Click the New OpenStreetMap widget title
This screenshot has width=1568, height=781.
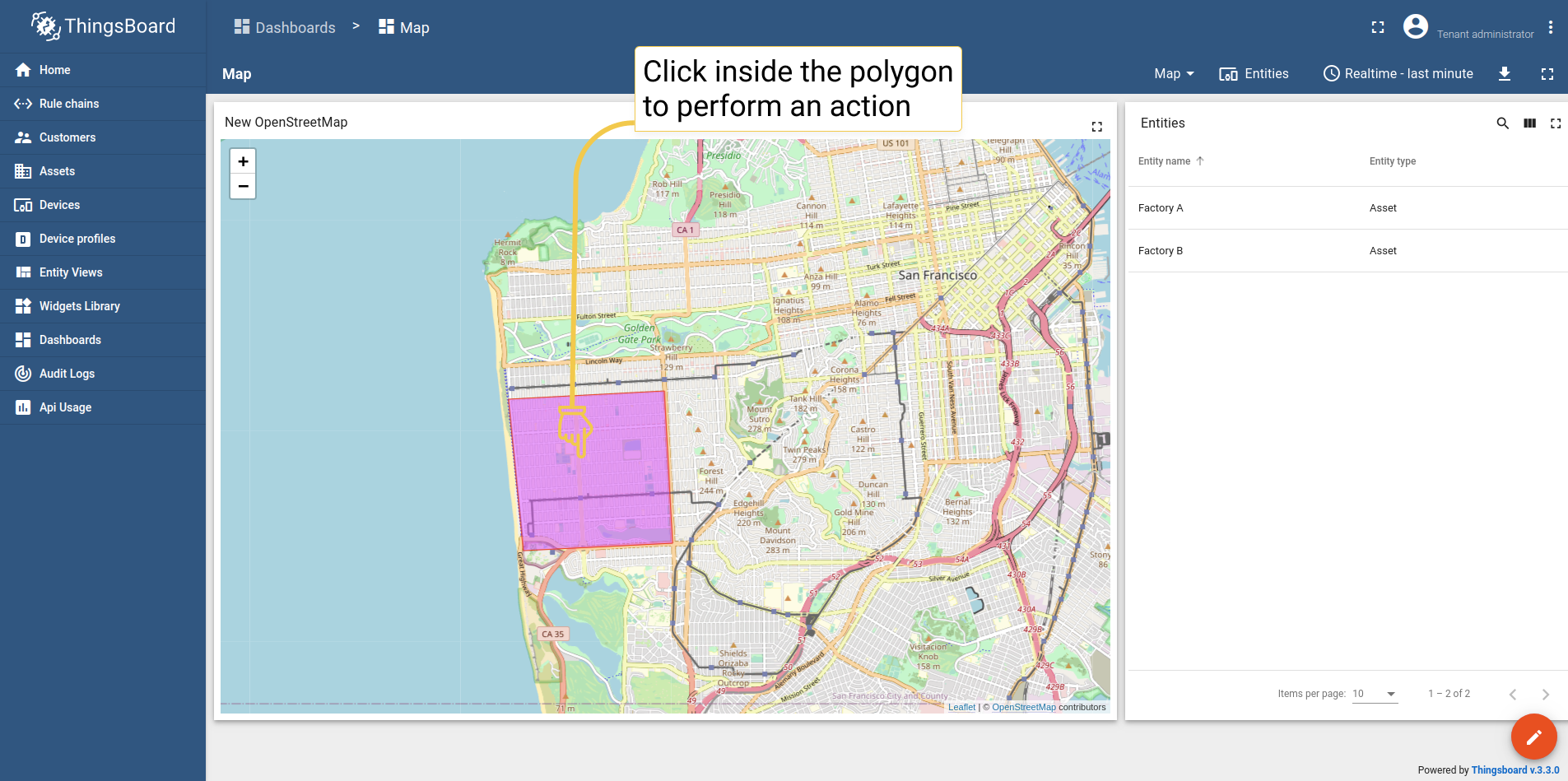(x=286, y=122)
